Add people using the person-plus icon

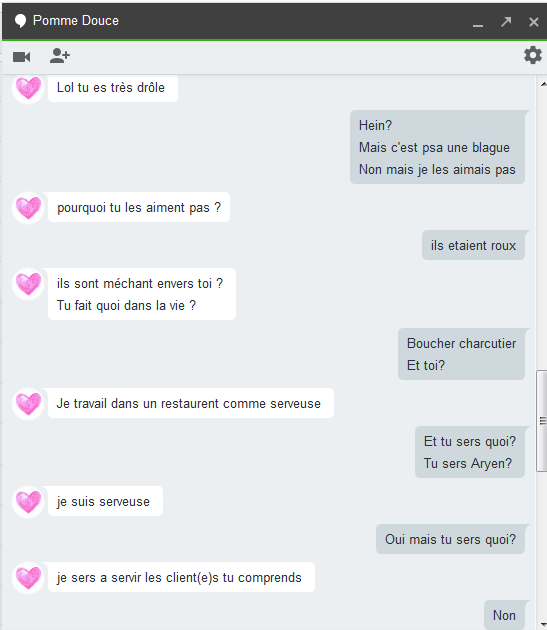pyautogui.click(x=59, y=56)
